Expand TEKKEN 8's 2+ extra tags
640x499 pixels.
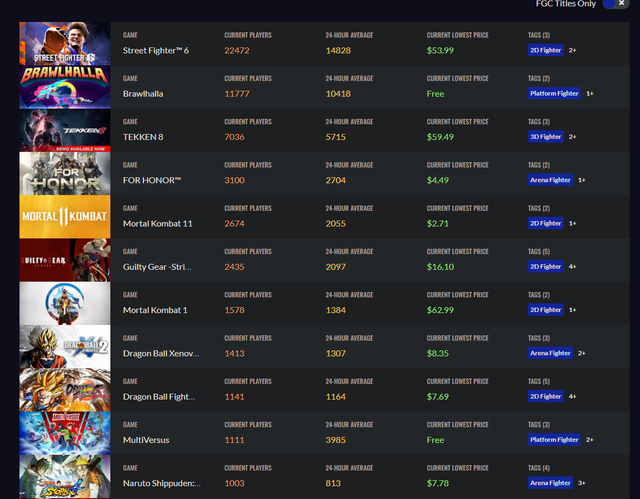pos(573,137)
